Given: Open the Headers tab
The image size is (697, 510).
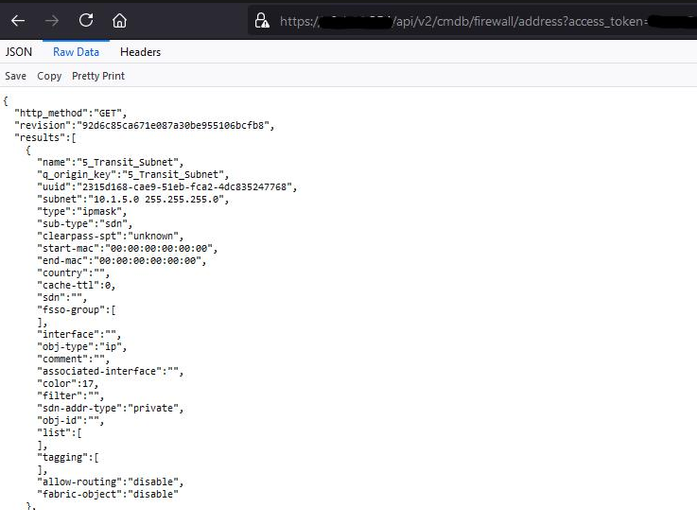Looking at the screenshot, I should click(x=140, y=52).
